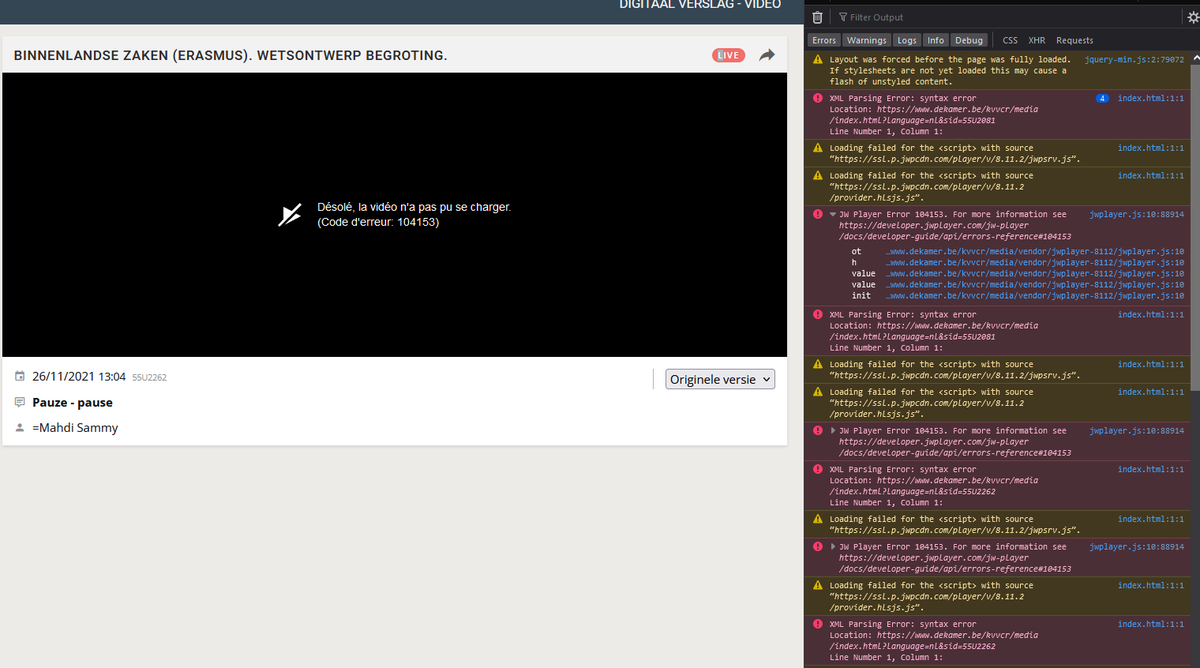Open the Originele versie dropdown
The height and width of the screenshot is (668, 1200).
720,379
